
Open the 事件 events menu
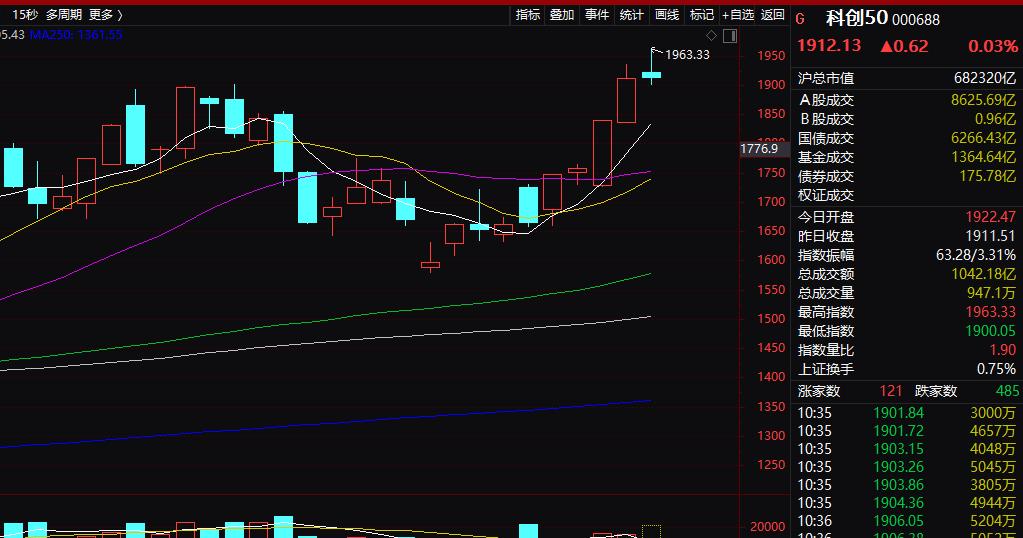tap(597, 14)
